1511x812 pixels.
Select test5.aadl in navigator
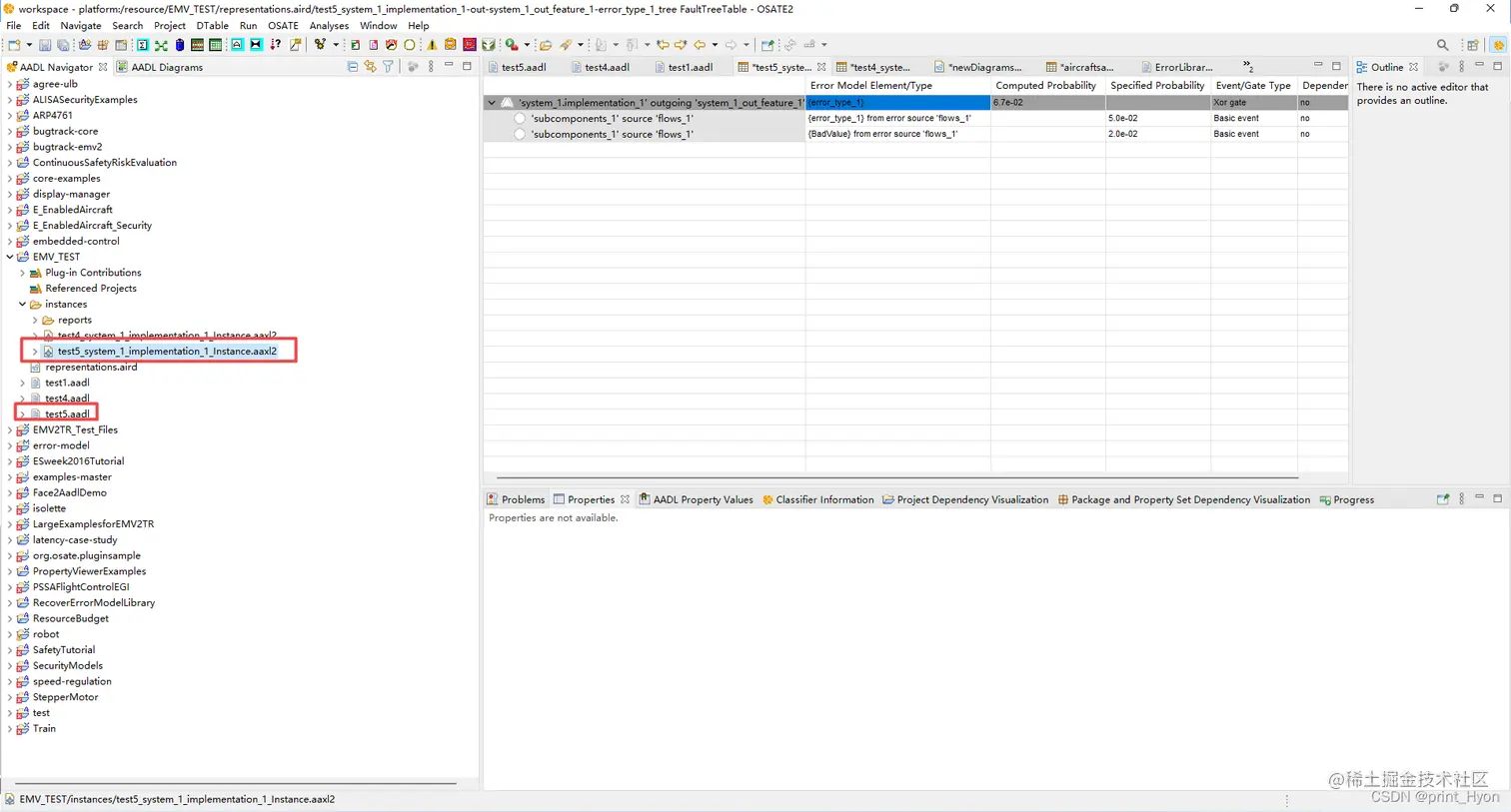coord(67,414)
